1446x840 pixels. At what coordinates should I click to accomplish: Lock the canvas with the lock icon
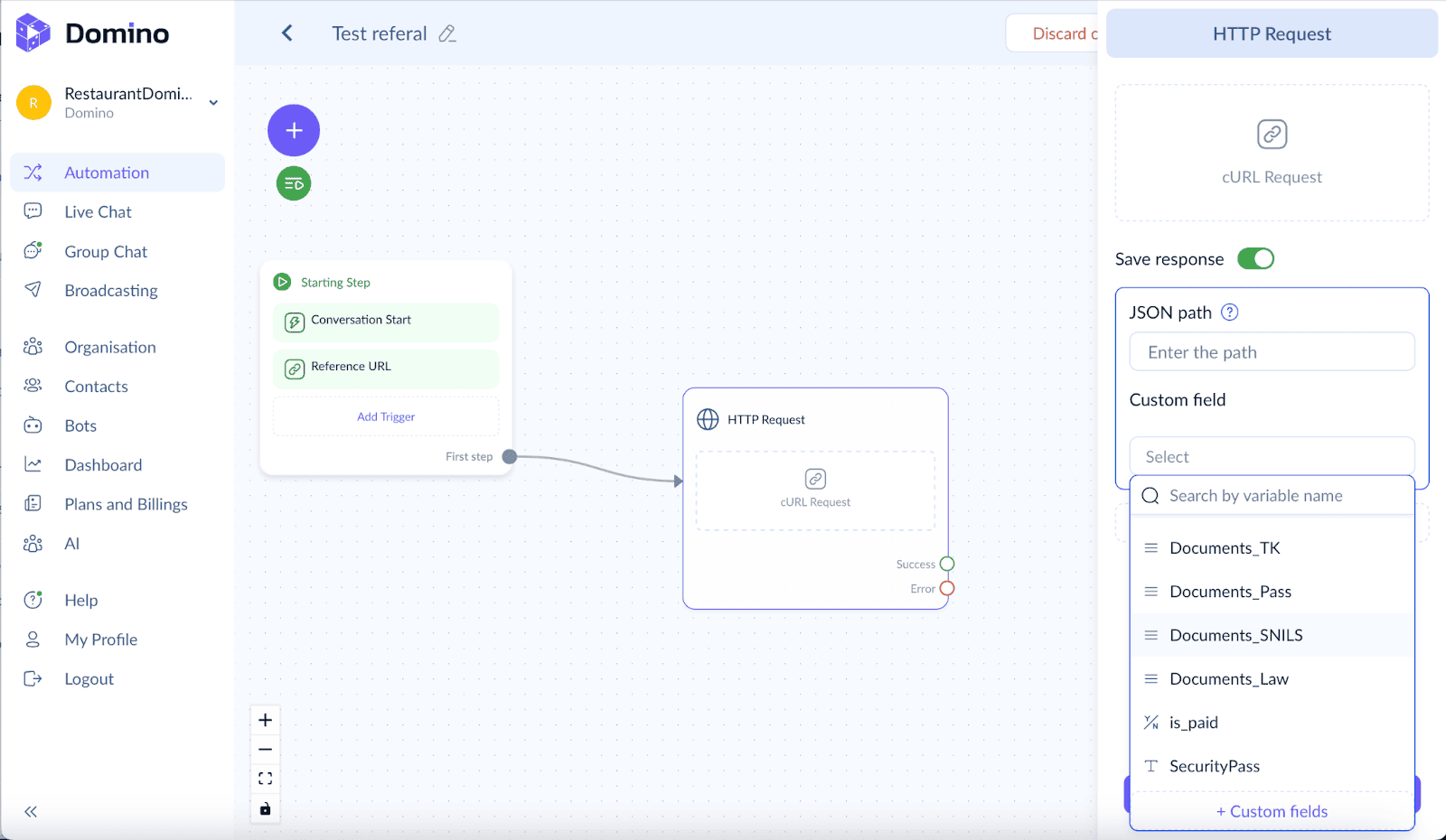(x=265, y=808)
